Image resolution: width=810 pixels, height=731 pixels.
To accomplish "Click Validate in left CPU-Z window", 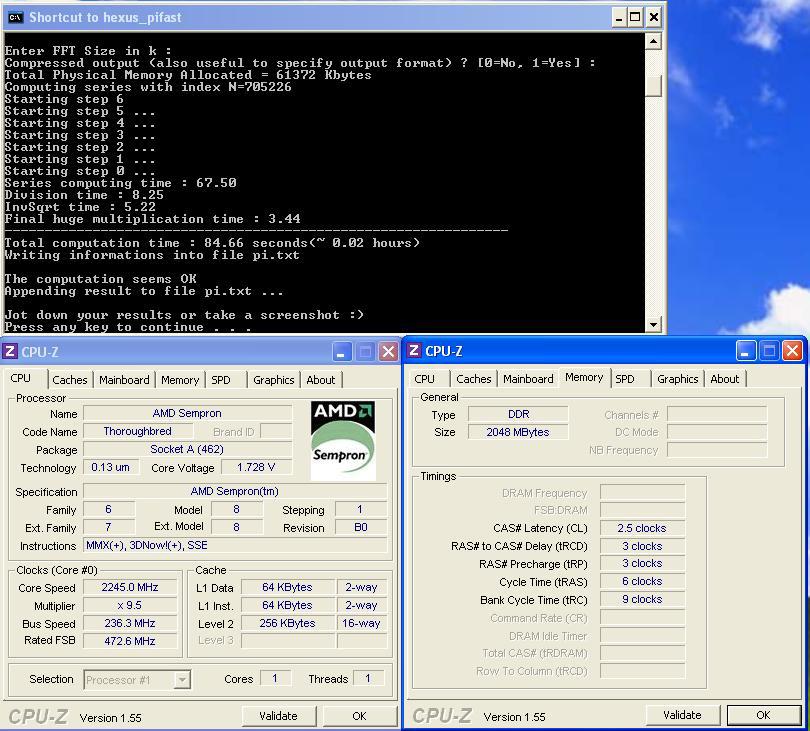I will tap(278, 716).
